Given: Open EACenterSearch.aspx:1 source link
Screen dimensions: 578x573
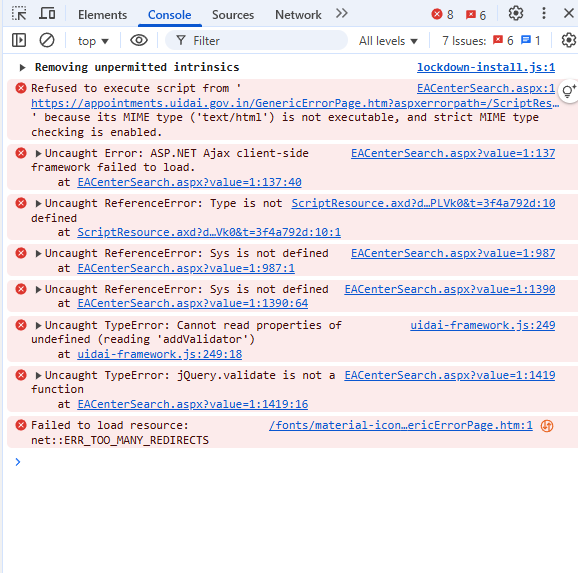Looking at the screenshot, I should pos(486,88).
